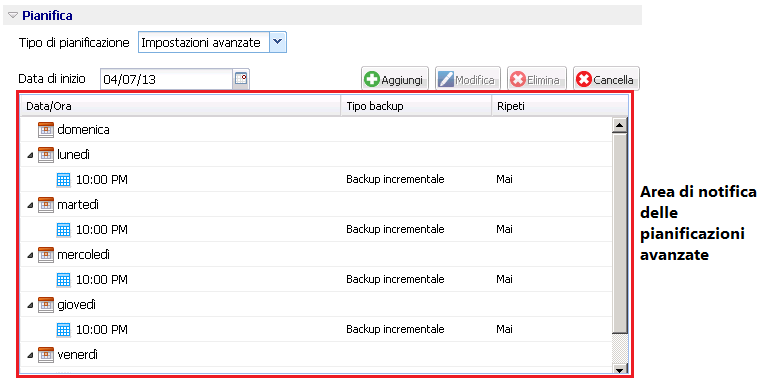Click the Modifica button
The width and height of the screenshot is (768, 378).
tap(468, 79)
